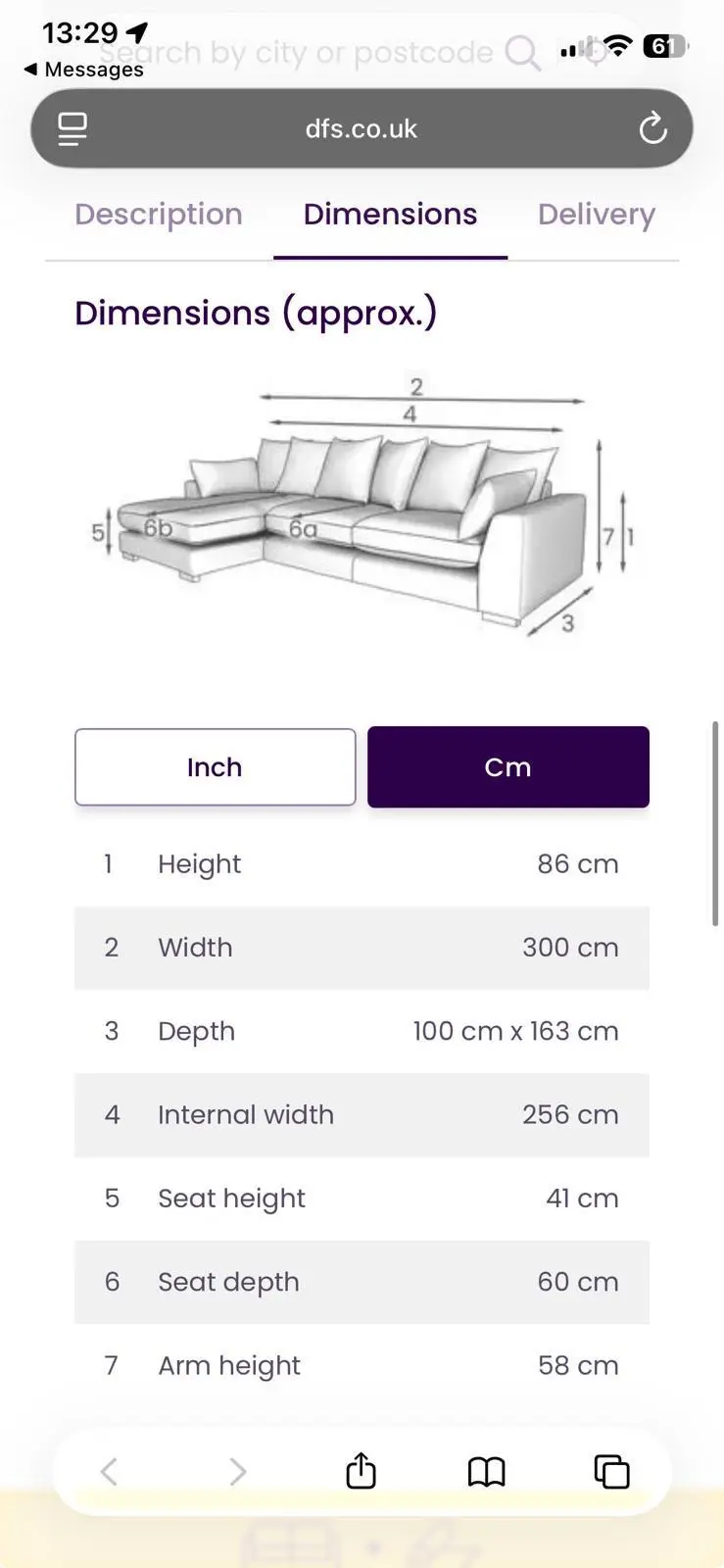Tap the Seat depth row

361,1282
